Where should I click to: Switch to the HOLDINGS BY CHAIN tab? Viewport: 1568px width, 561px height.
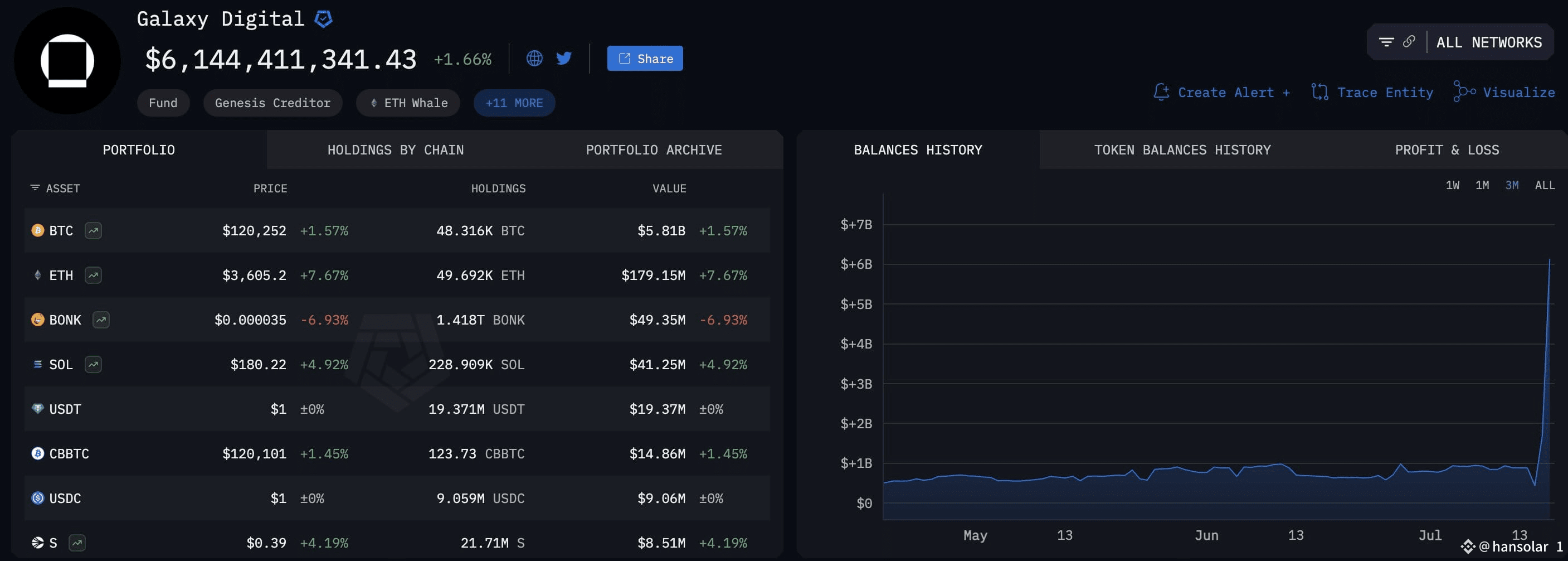click(396, 150)
